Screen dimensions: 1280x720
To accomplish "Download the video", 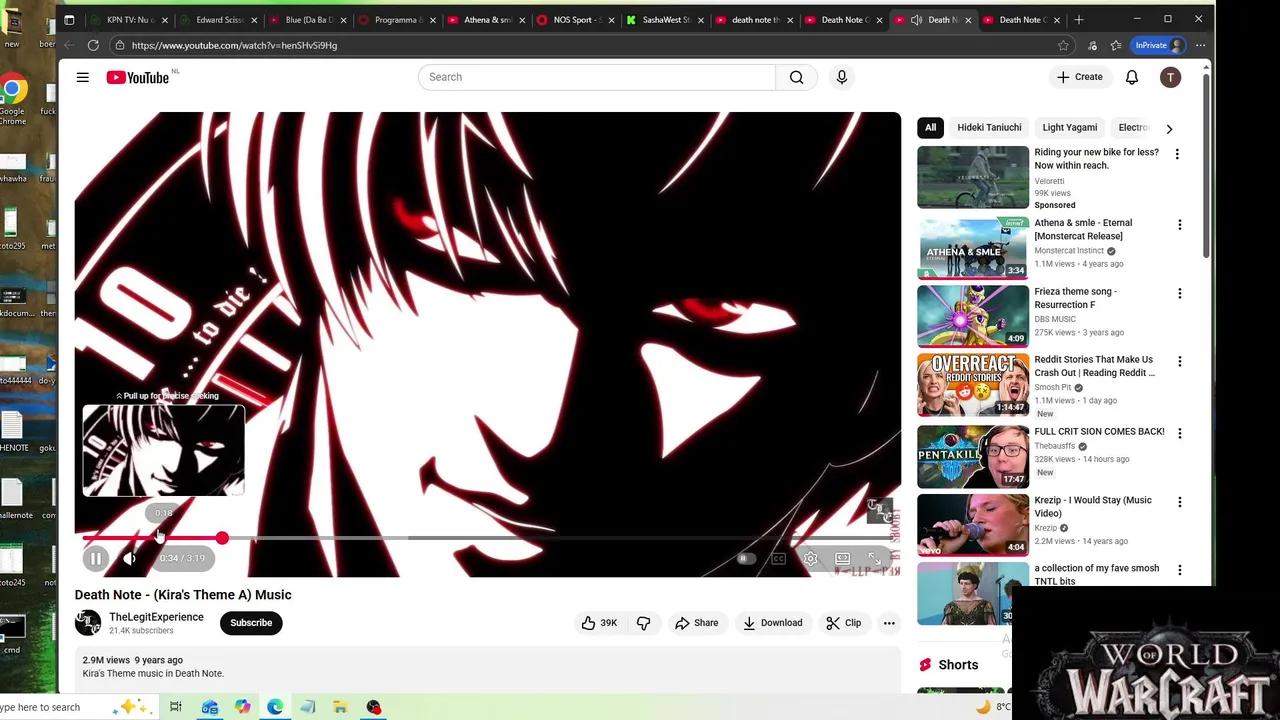I will (x=772, y=623).
